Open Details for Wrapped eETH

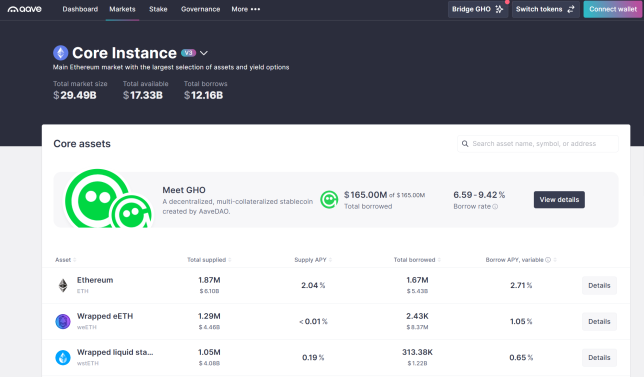pyautogui.click(x=599, y=322)
